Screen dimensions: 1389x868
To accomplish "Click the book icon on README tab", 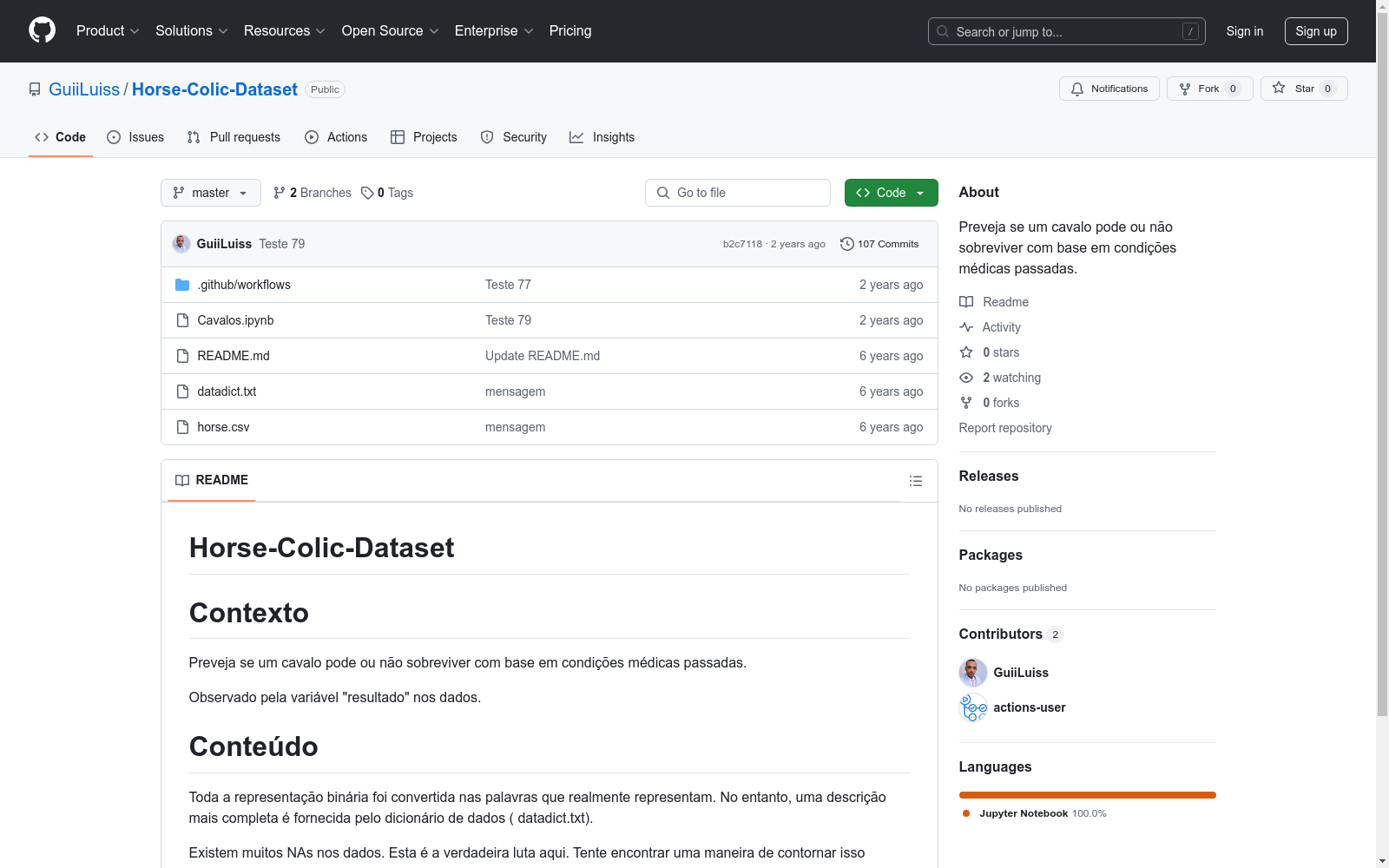I will (x=182, y=480).
